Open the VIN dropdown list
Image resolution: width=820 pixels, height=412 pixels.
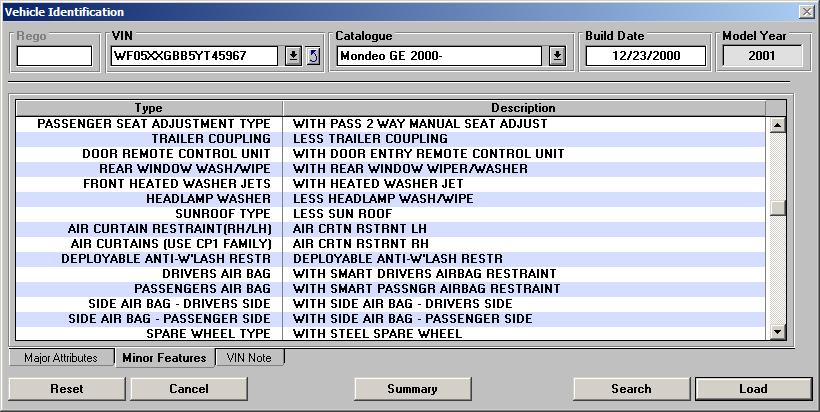[x=293, y=56]
